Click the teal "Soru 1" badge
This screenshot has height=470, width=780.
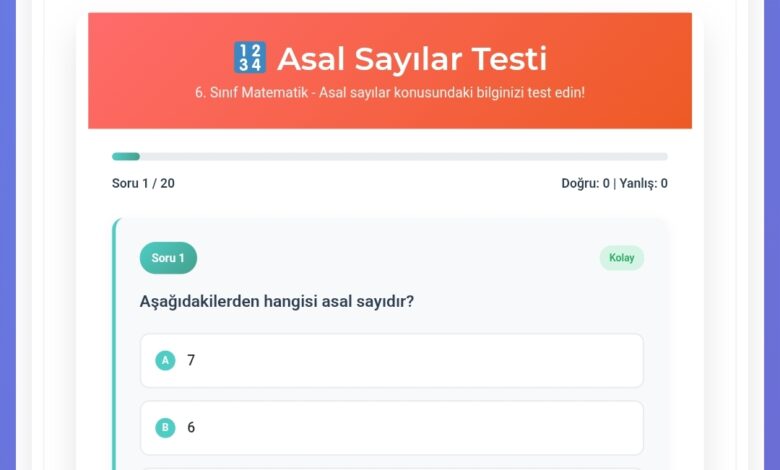168,258
